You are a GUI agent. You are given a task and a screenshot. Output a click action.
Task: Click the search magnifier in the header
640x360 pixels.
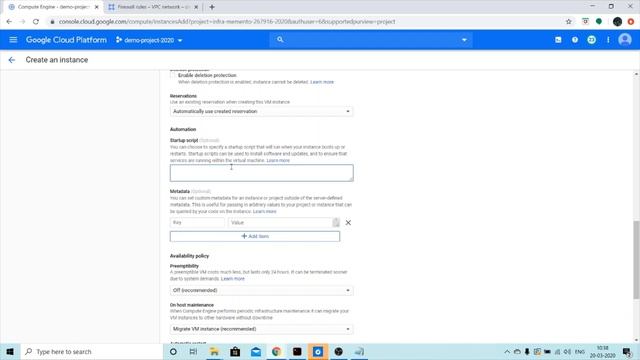click(x=280, y=40)
